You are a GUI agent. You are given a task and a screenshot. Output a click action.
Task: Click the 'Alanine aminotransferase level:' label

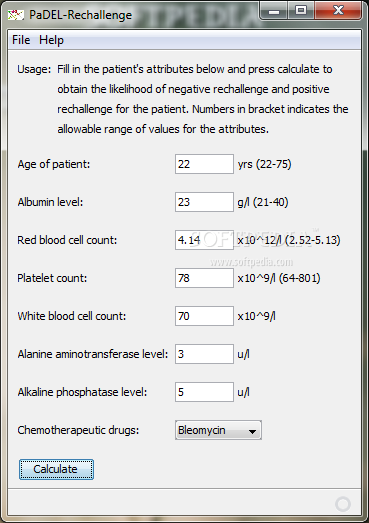[93, 354]
